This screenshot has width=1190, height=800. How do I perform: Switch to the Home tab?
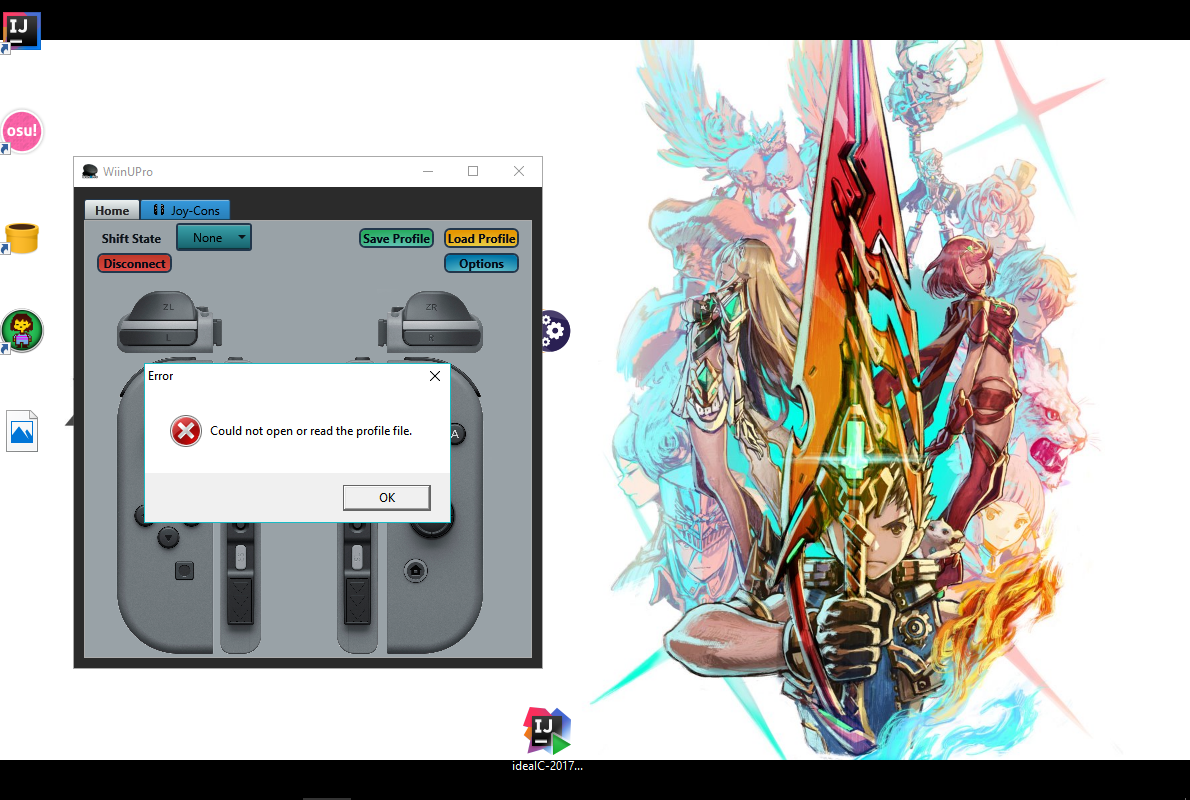click(x=112, y=210)
